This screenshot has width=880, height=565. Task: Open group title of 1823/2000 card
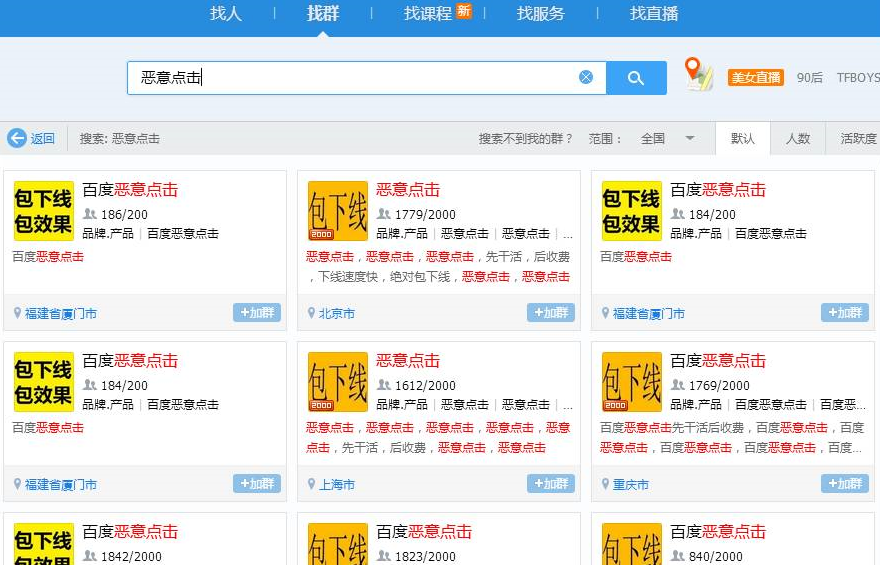424,532
